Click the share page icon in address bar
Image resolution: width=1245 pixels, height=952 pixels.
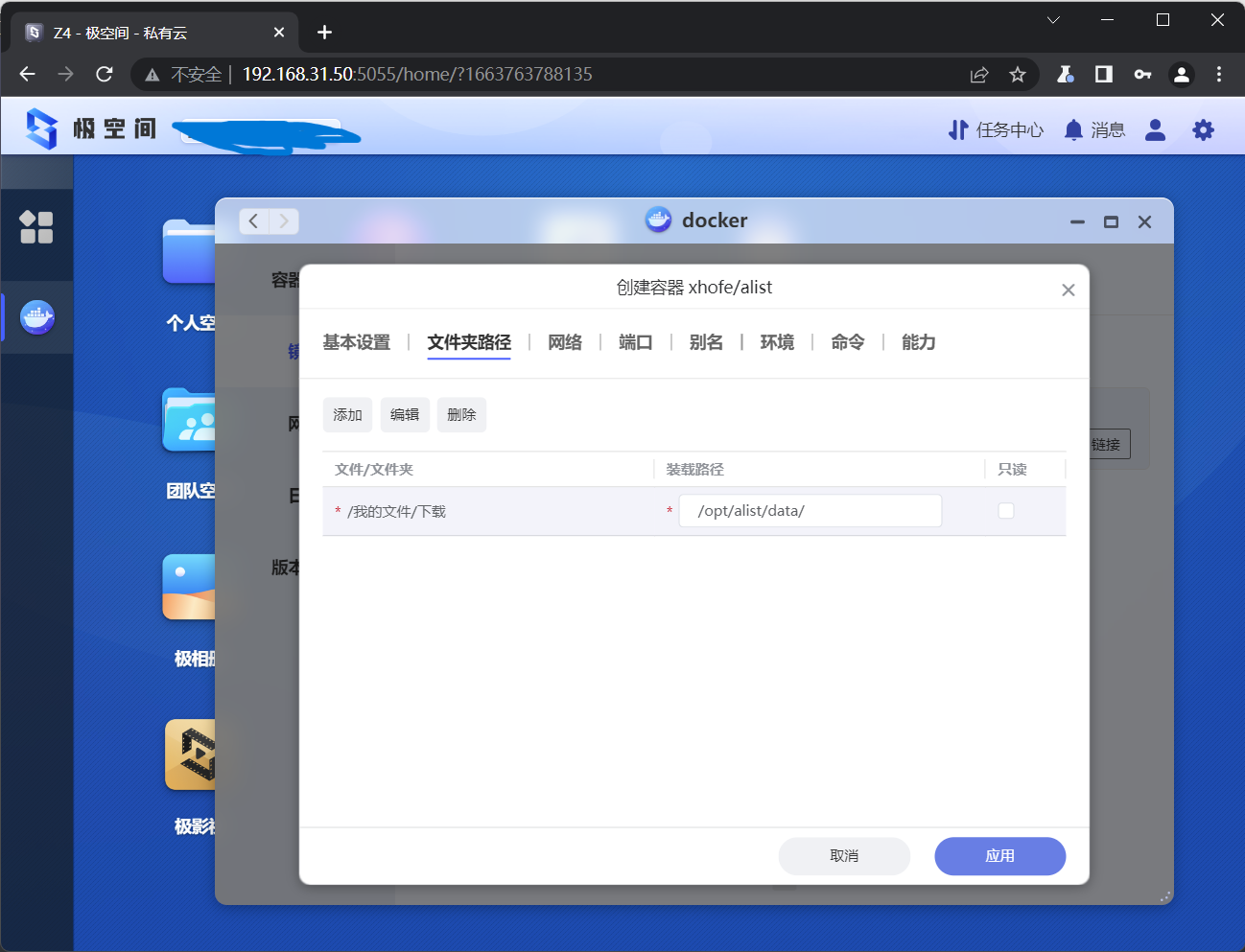[x=979, y=74]
